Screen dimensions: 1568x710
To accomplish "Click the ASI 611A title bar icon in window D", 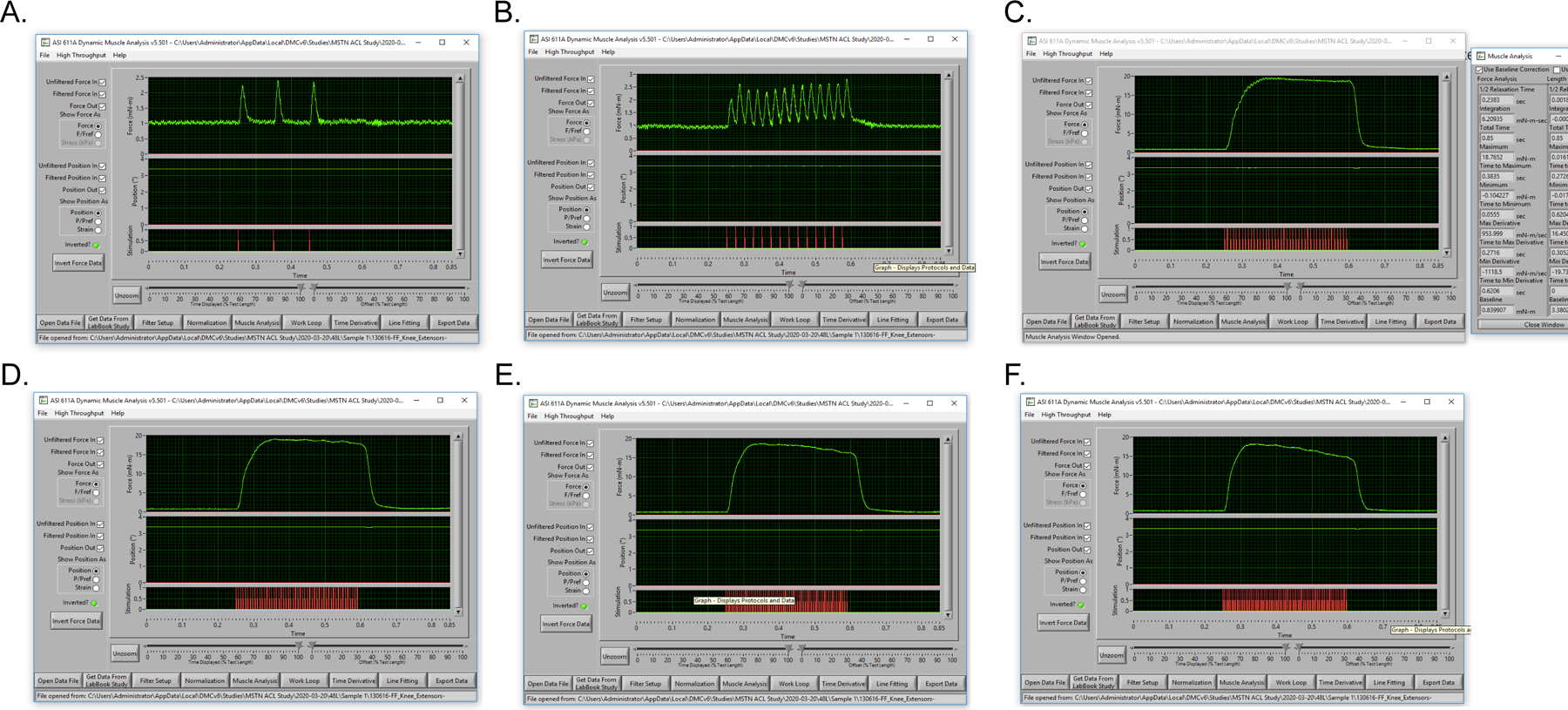I will pyautogui.click(x=43, y=401).
